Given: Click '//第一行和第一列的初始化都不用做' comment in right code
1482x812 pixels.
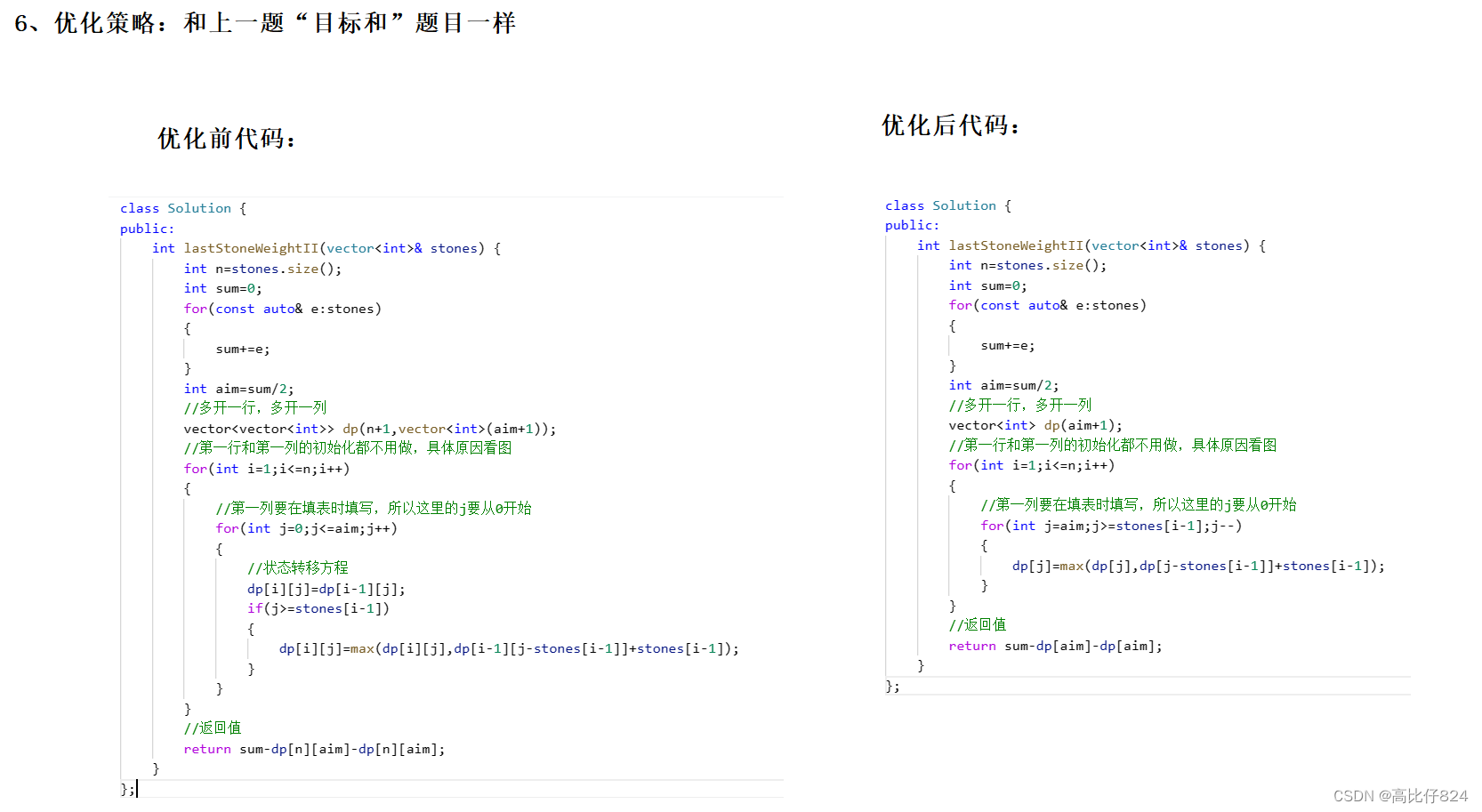Looking at the screenshot, I should [1113, 445].
